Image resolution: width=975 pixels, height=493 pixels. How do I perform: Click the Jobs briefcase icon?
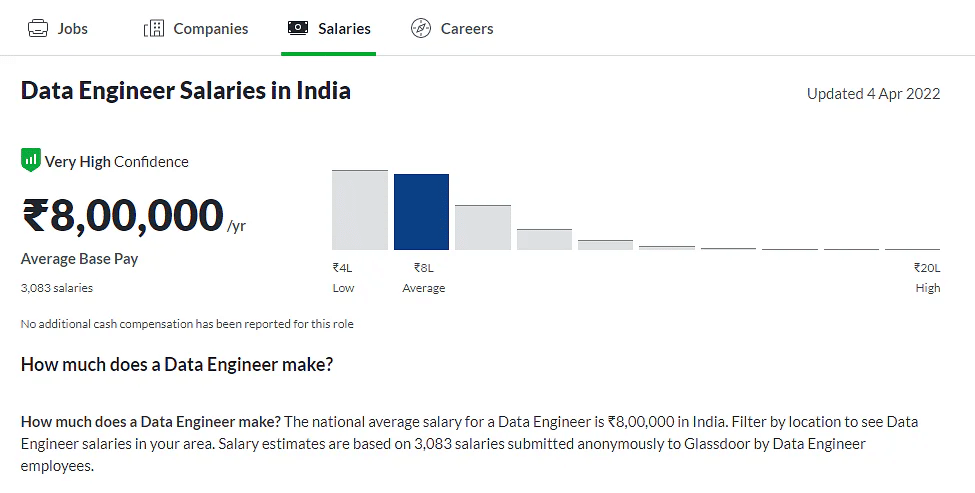click(38, 28)
